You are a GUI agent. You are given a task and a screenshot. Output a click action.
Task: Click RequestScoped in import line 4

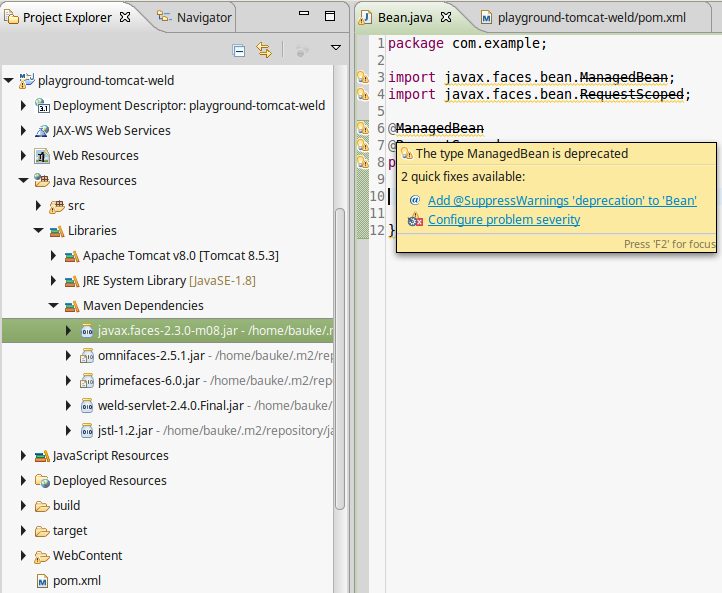click(631, 94)
